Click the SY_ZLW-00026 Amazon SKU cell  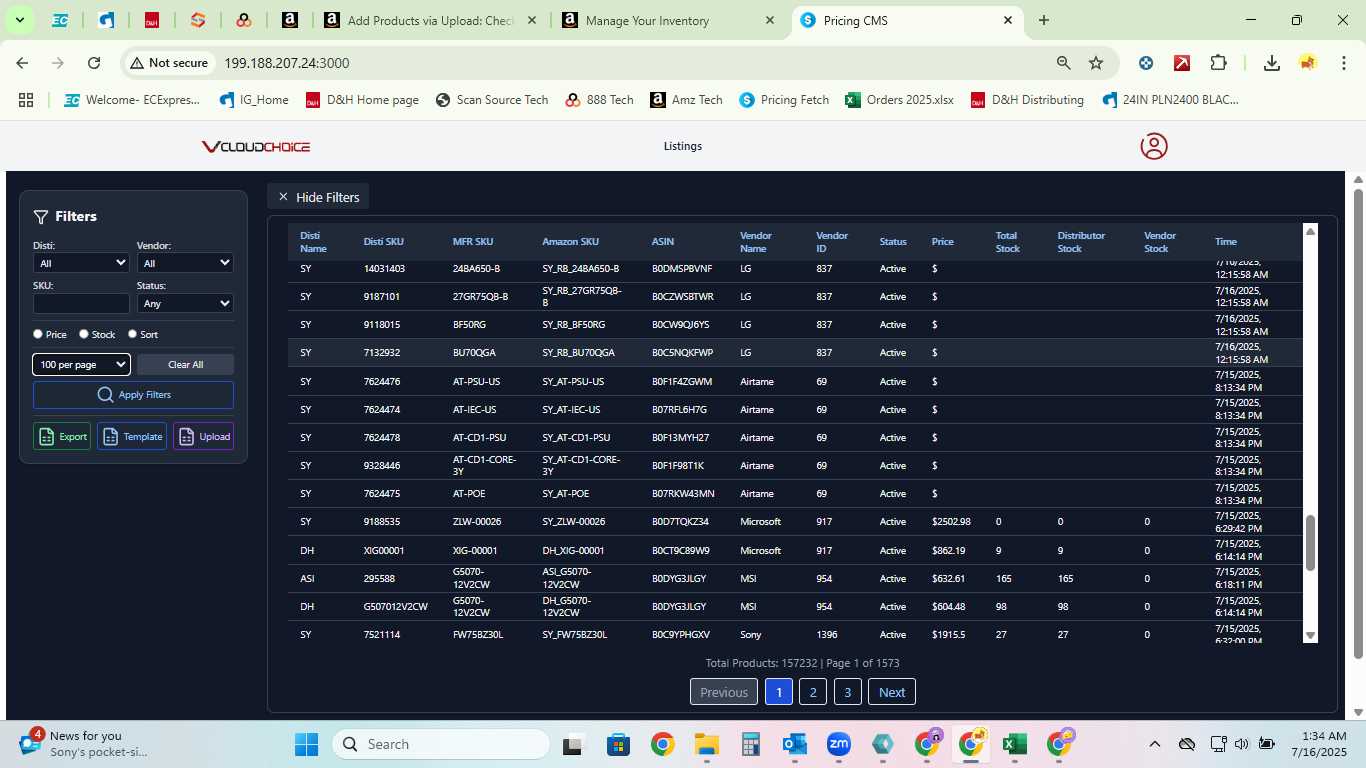(x=574, y=522)
